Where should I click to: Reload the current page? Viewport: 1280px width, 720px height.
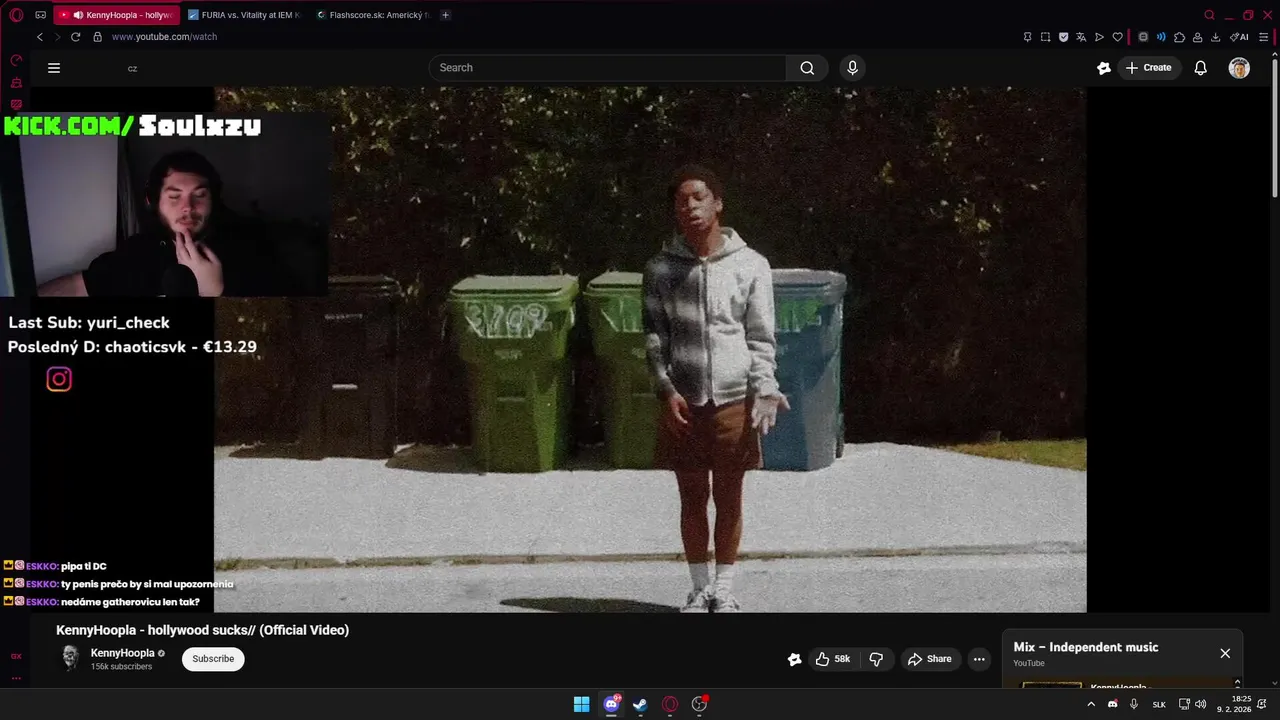(75, 37)
